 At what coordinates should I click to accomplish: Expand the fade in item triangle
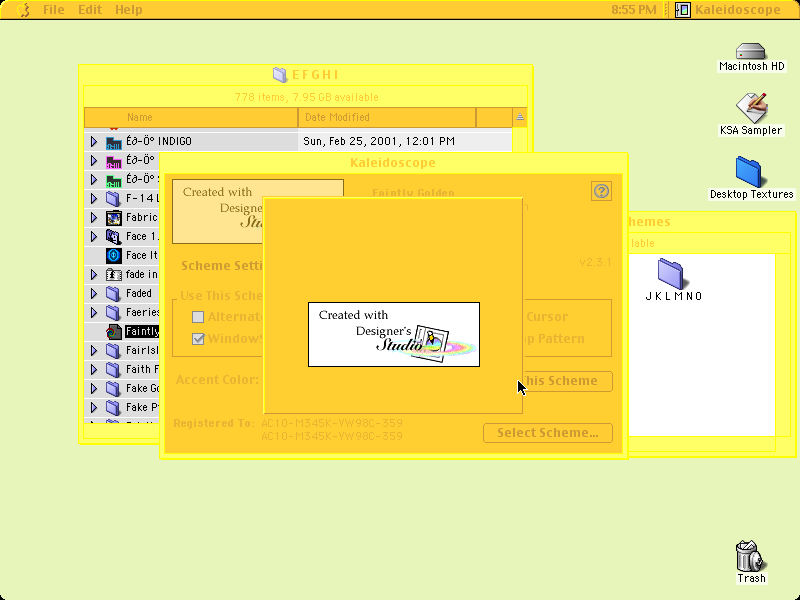(x=93, y=274)
